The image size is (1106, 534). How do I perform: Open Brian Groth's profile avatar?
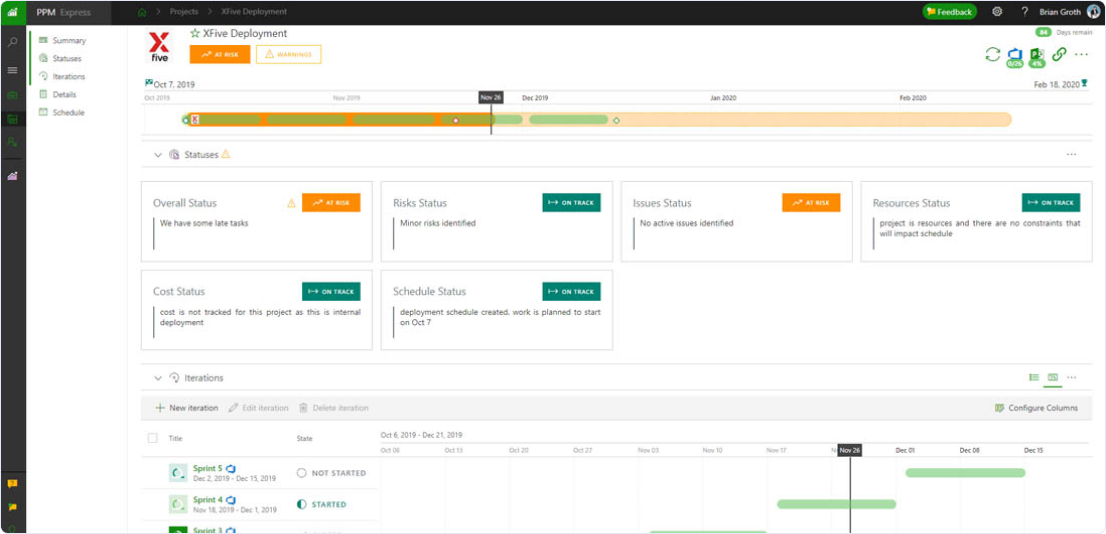click(x=1093, y=12)
